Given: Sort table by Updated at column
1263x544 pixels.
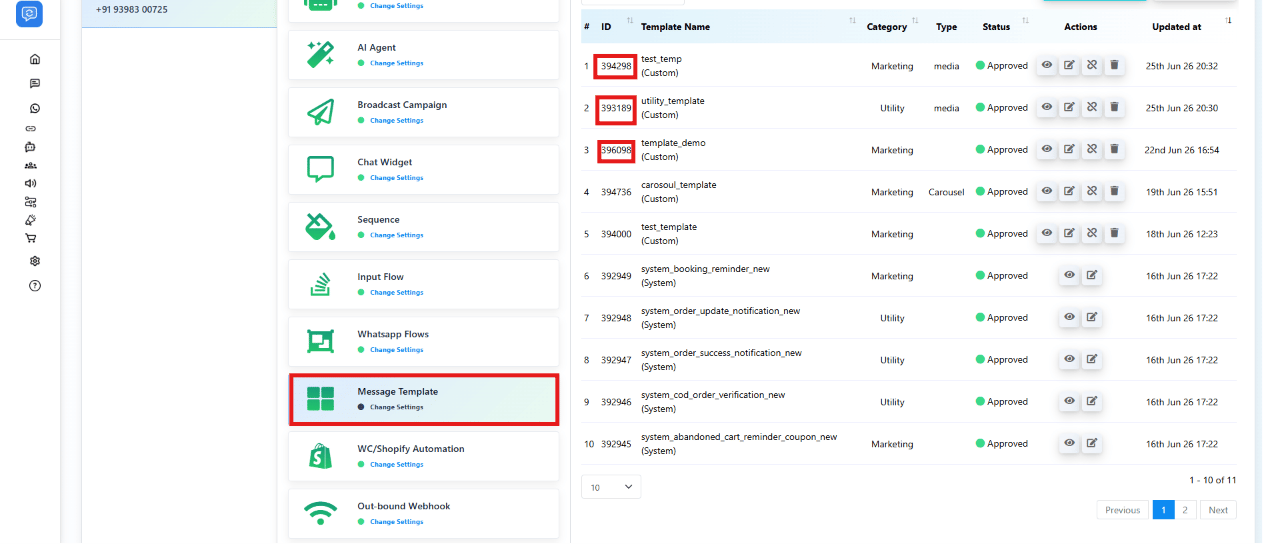Looking at the screenshot, I should (x=1182, y=27).
